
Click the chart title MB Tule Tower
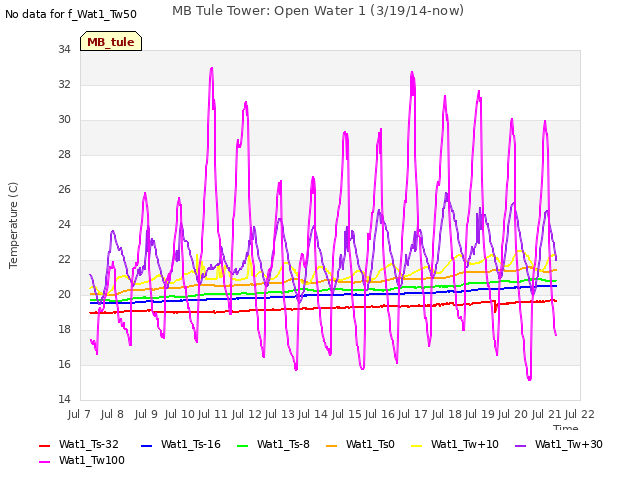point(318,11)
